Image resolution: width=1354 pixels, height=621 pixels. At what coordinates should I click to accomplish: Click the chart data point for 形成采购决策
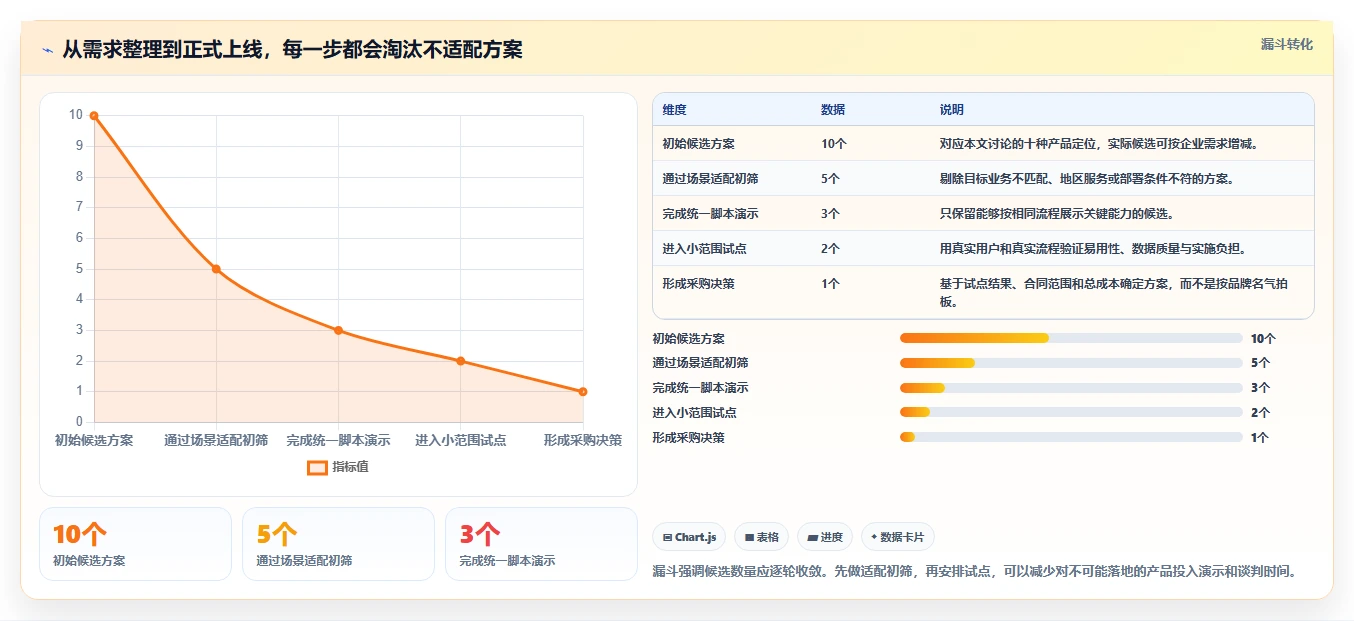click(x=583, y=392)
